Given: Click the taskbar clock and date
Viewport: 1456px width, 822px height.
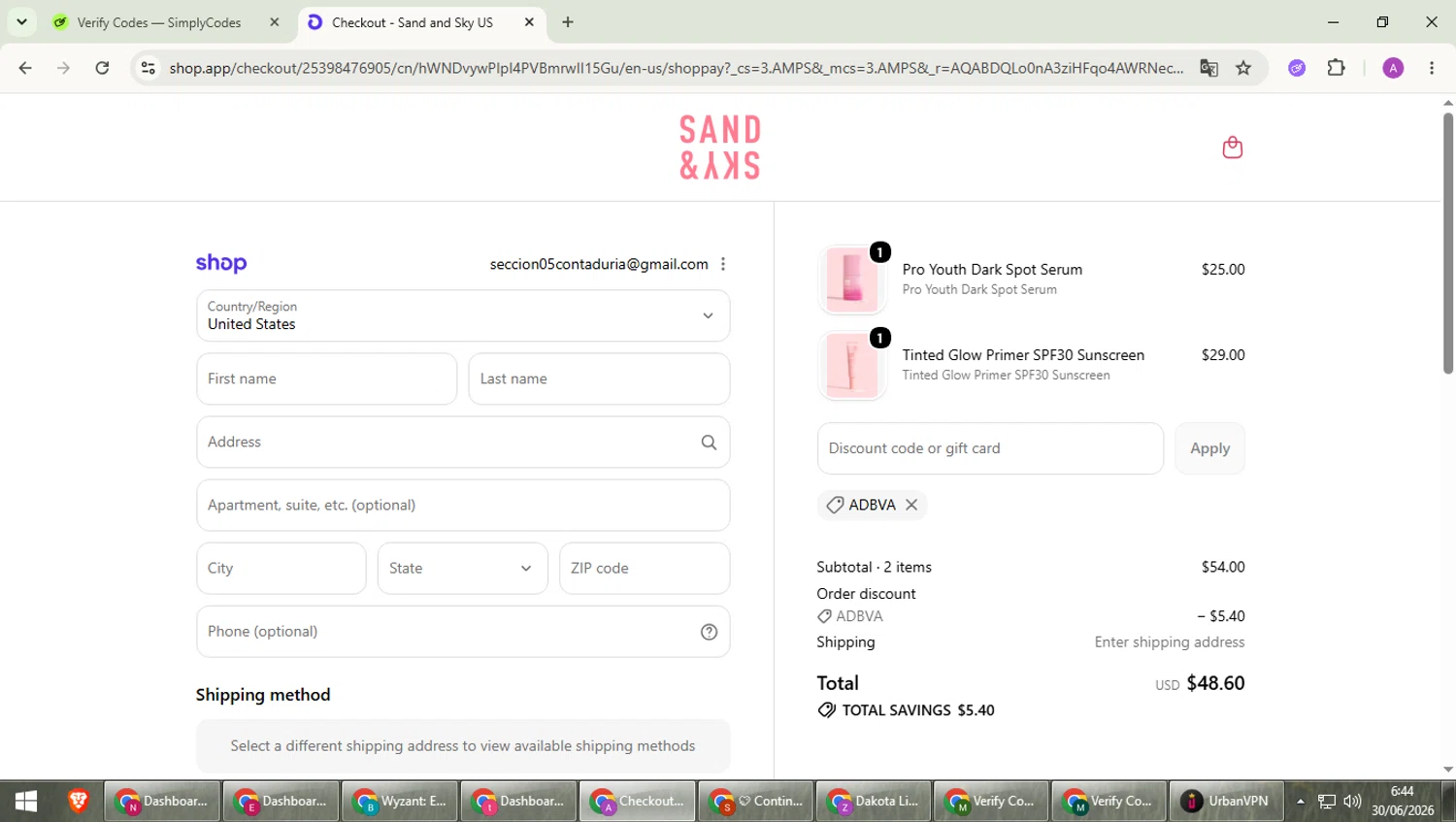Looking at the screenshot, I should point(1403,802).
